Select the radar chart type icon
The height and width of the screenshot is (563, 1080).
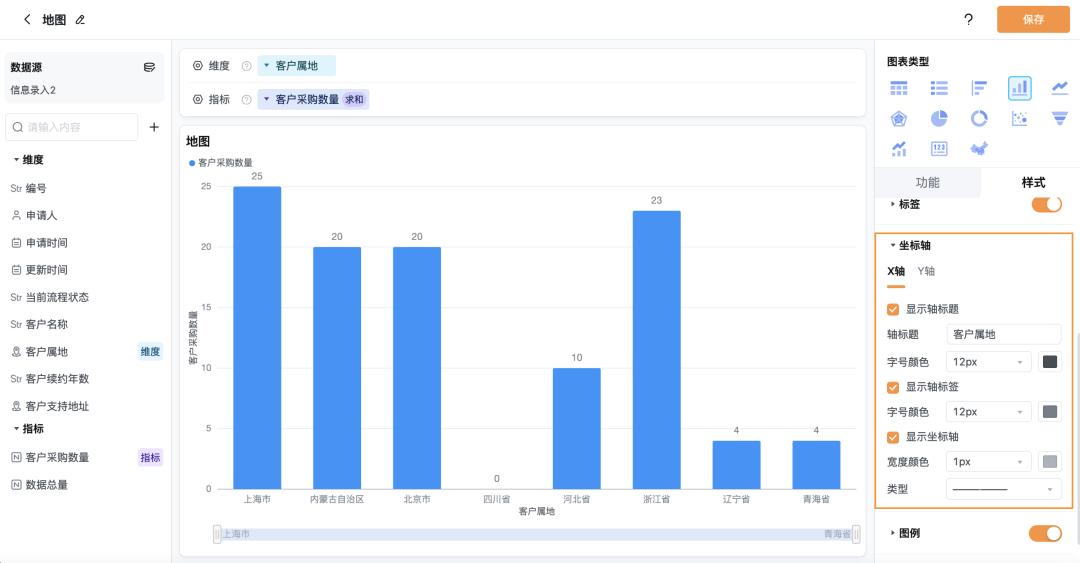pos(898,119)
